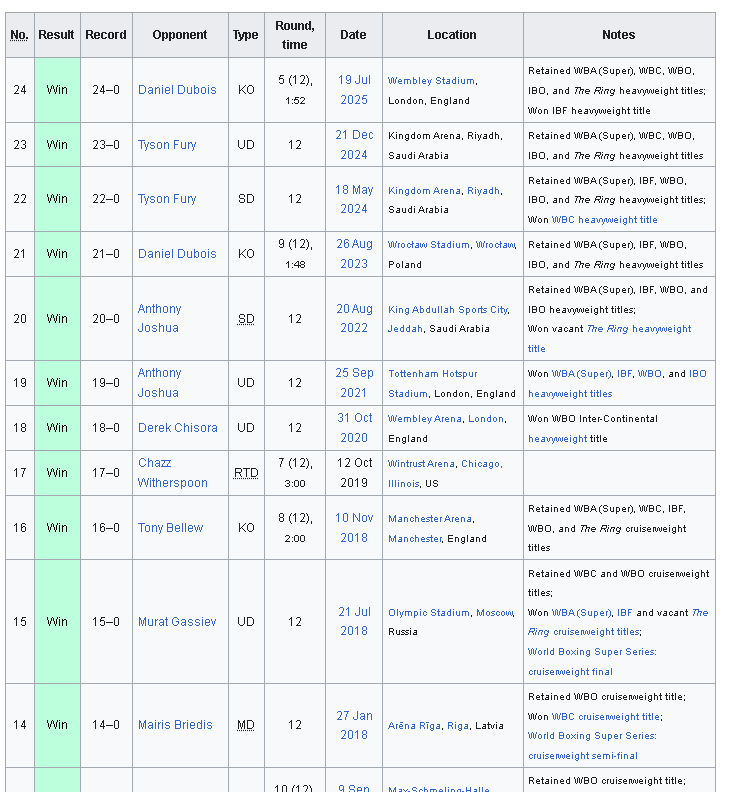Open the Manchester Arena venue link

pyautogui.click(x=429, y=519)
